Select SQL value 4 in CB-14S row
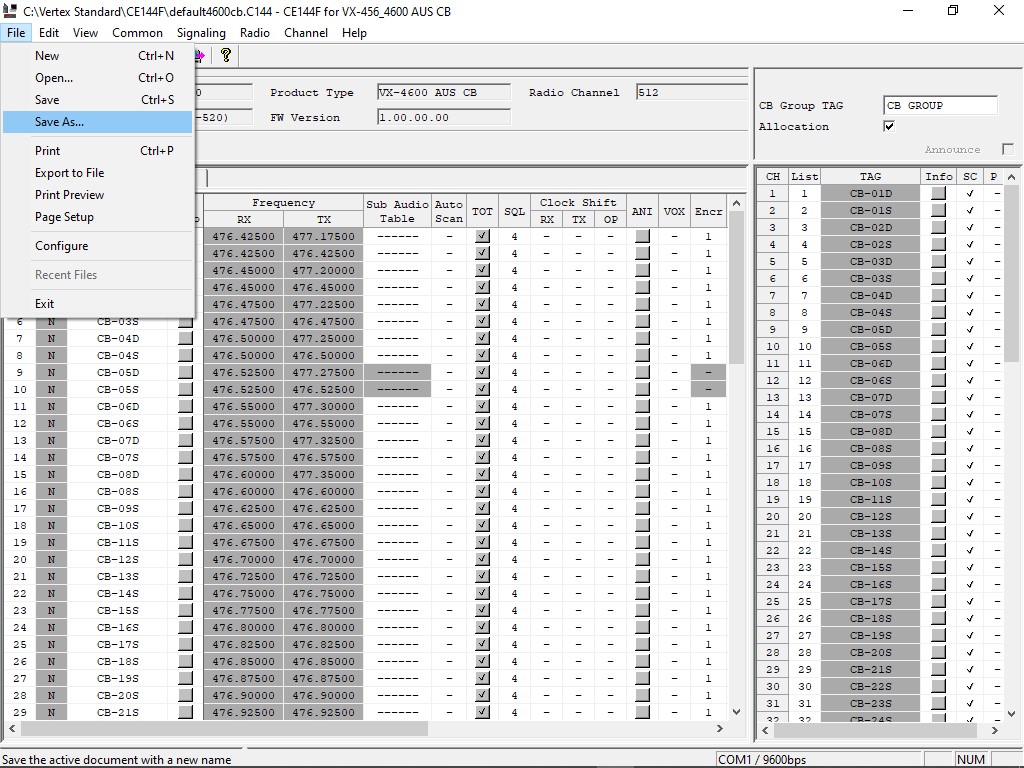Screen dimensions: 1024x768 tap(515, 593)
